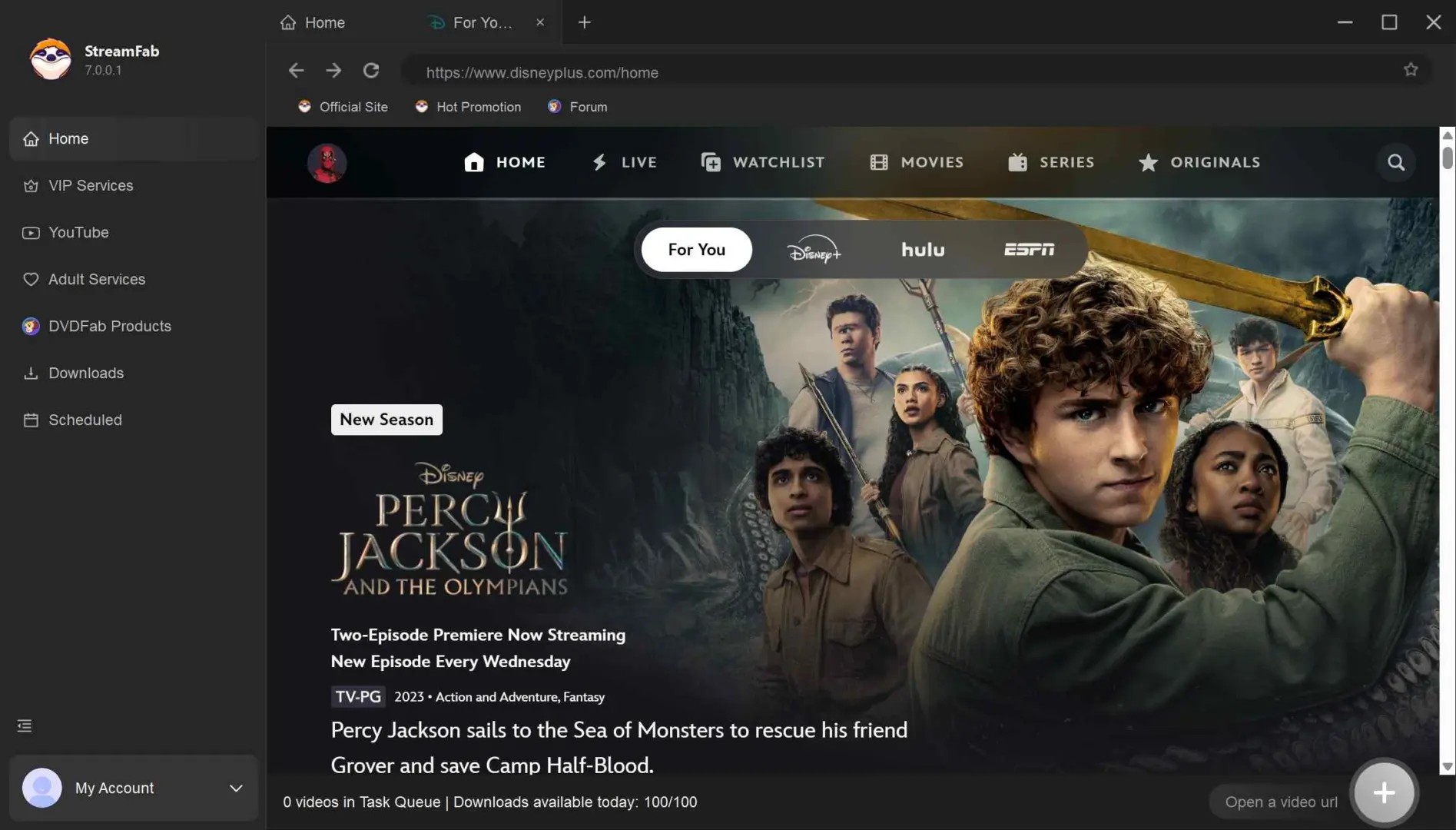Switch to the Home browser tab
Viewport: 1456px width, 830px height.
(323, 22)
